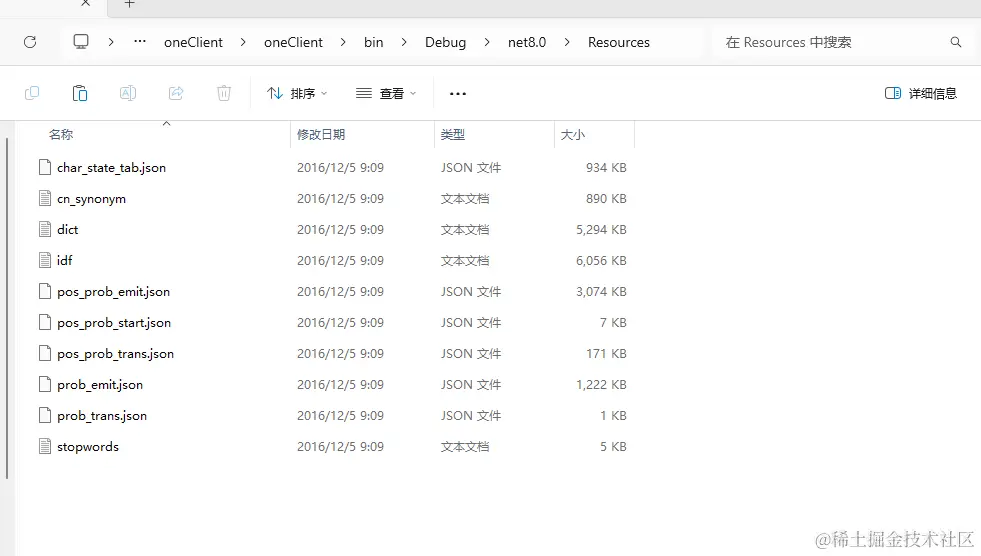Screen dimensions: 981x556
Task: Close the current tab
Action: 86,3
